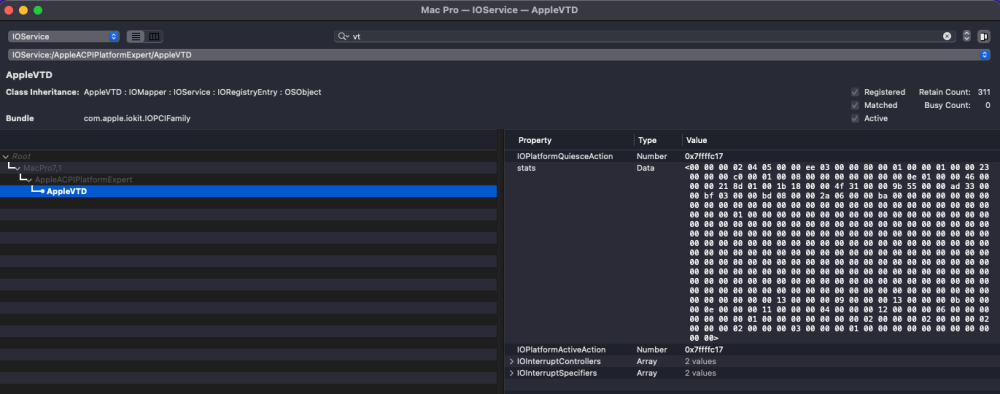Select the AppleACPIPlatformExpert tree item
Viewport: 1000px width, 394px height.
pyautogui.click(x=84, y=180)
